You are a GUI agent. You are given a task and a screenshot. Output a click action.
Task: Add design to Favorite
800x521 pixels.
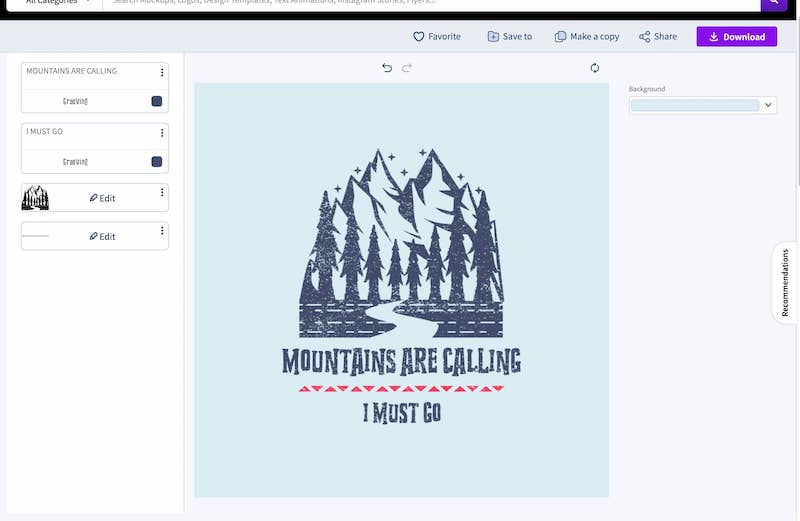pos(437,37)
